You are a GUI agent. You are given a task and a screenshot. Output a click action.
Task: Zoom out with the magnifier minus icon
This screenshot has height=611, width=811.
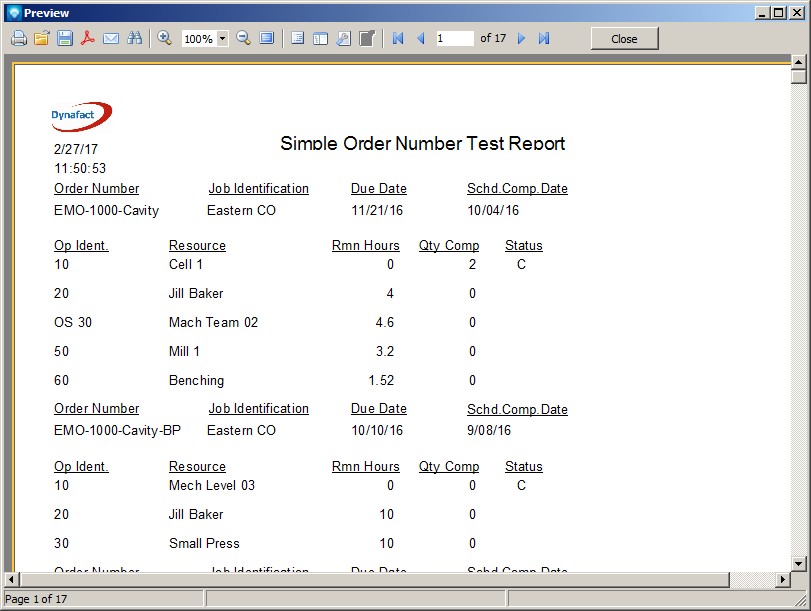tap(243, 38)
